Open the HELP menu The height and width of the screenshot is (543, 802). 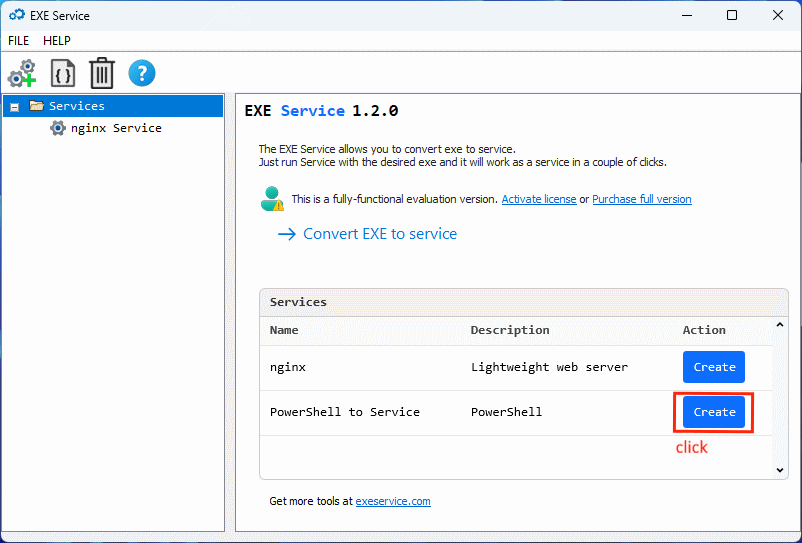57,40
